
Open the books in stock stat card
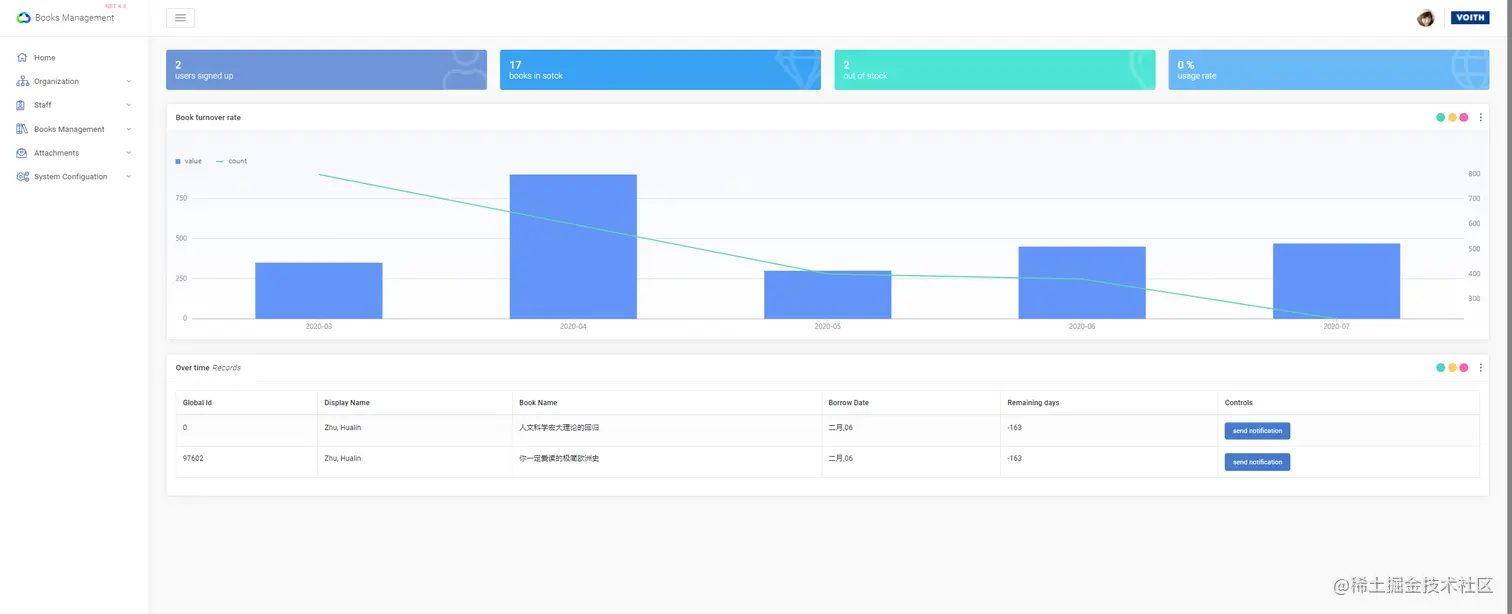tap(660, 70)
